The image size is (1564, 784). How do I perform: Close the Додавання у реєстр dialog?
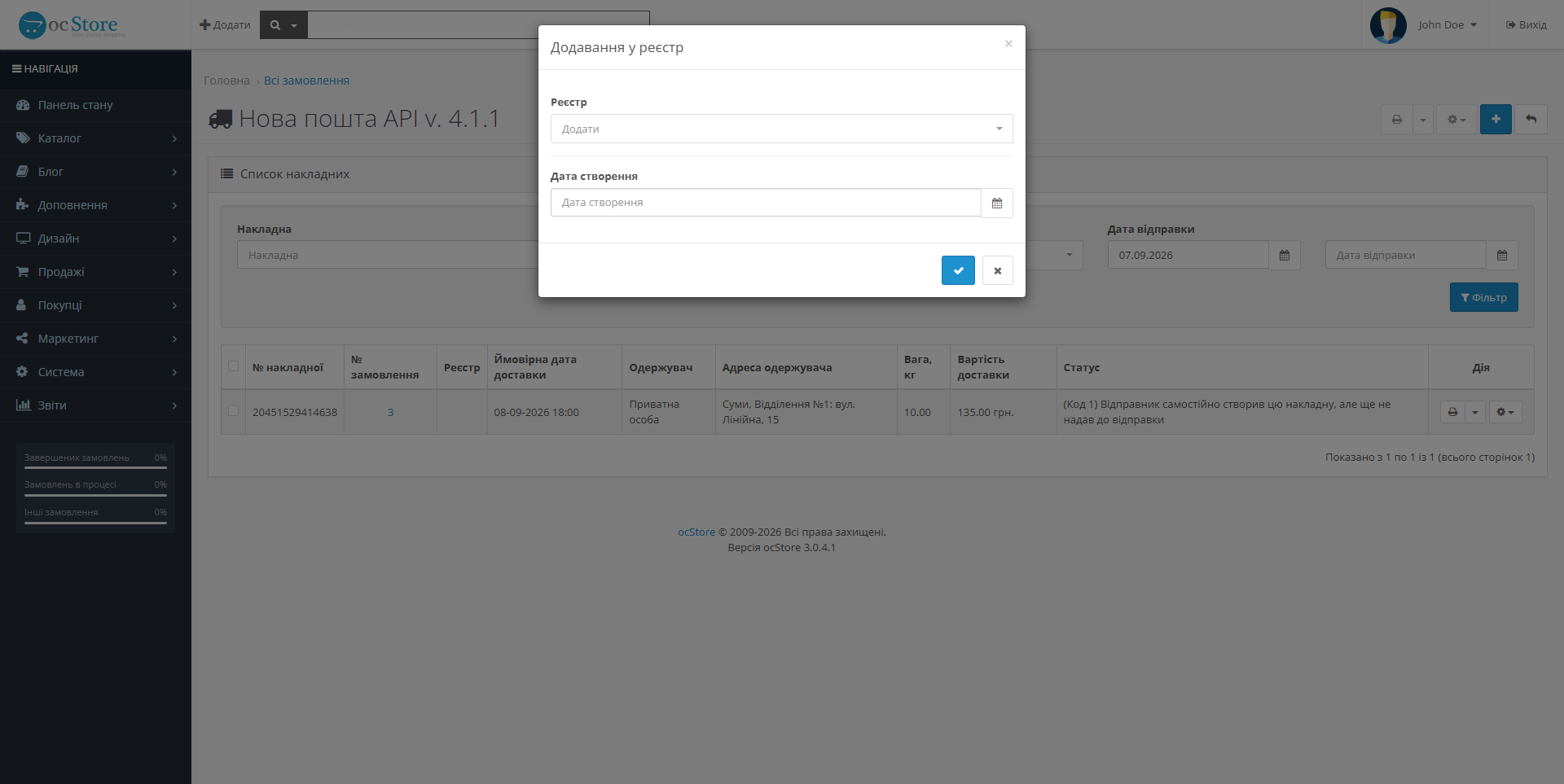click(x=1008, y=43)
